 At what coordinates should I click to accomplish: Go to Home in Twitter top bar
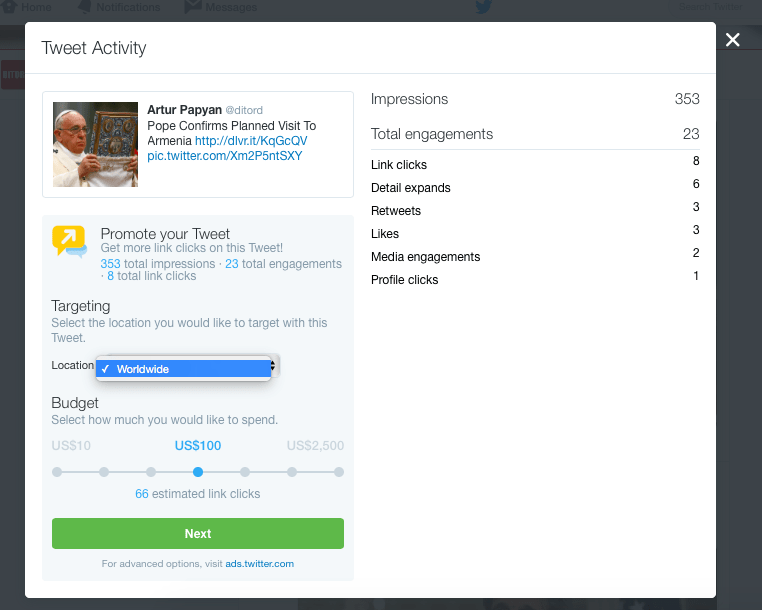point(27,7)
